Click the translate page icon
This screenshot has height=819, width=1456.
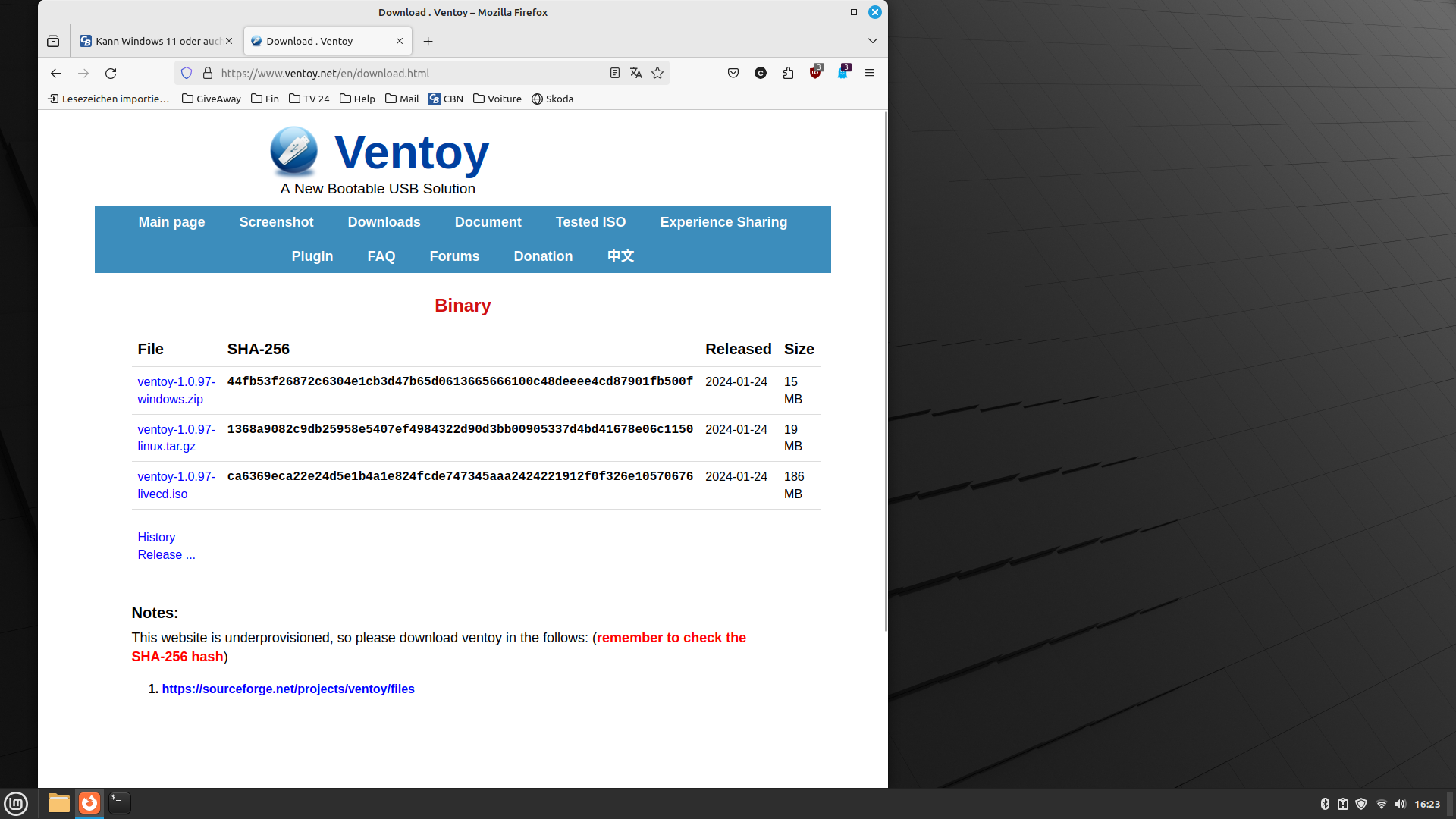point(636,74)
